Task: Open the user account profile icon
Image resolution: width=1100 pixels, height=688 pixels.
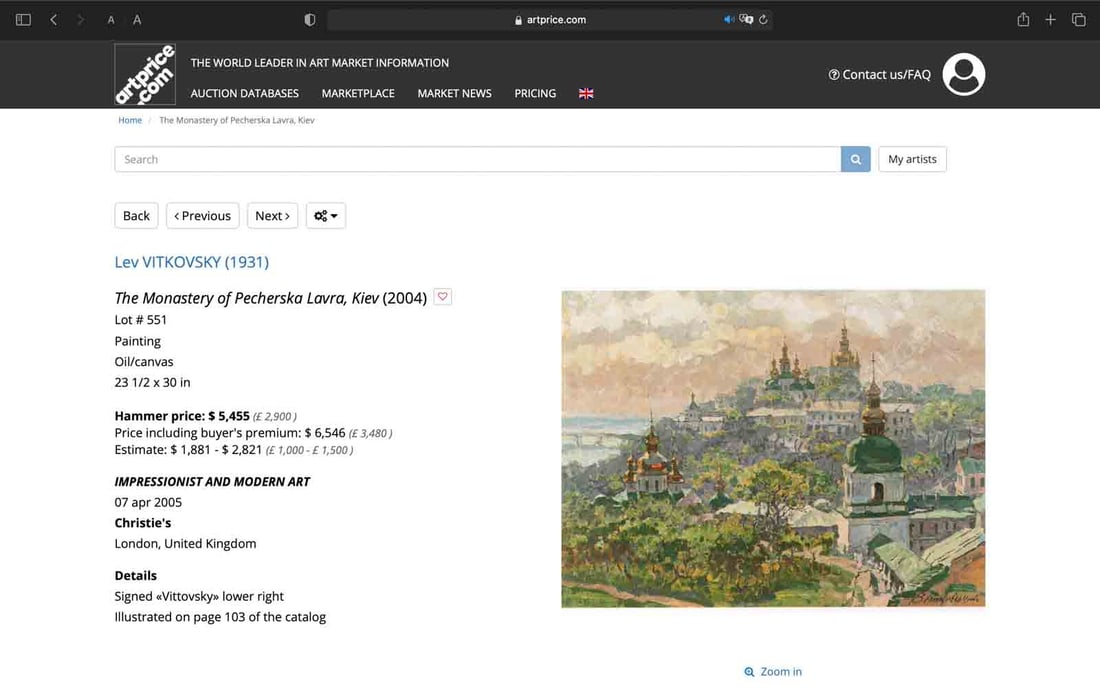Action: [964, 75]
